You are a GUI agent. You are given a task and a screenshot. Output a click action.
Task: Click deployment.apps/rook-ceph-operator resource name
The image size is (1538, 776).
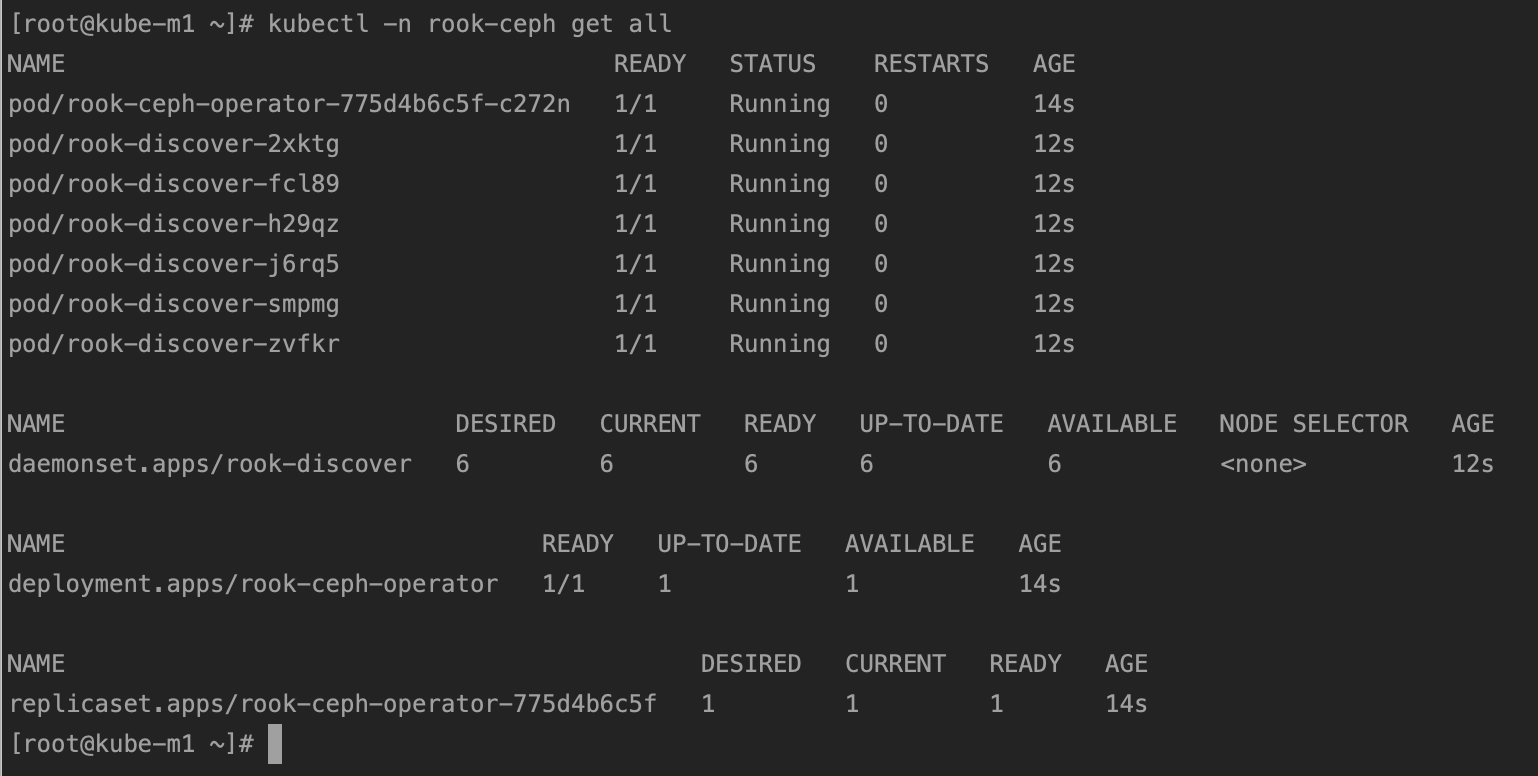[x=253, y=584]
